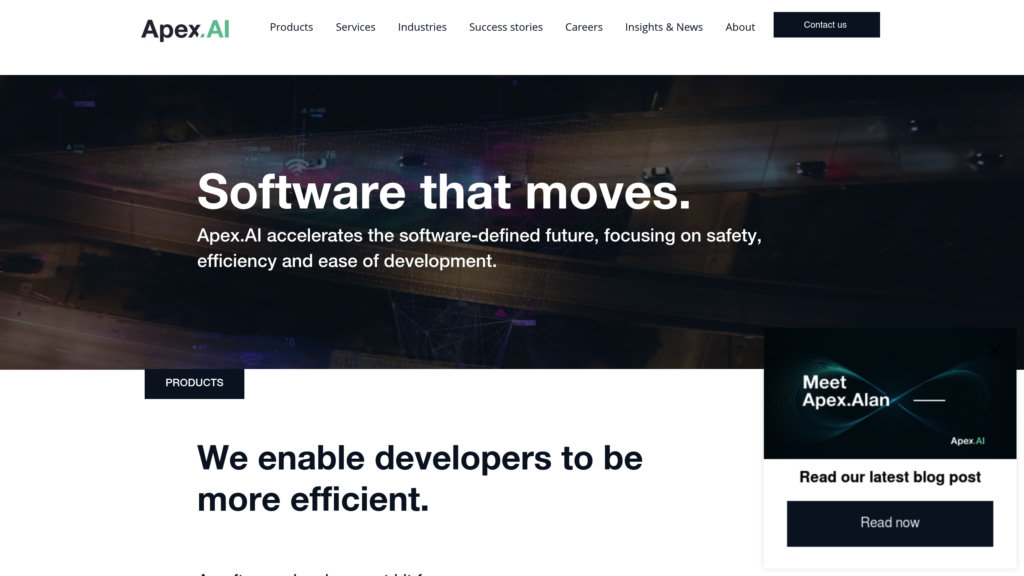Open the Services menu item

[355, 27]
